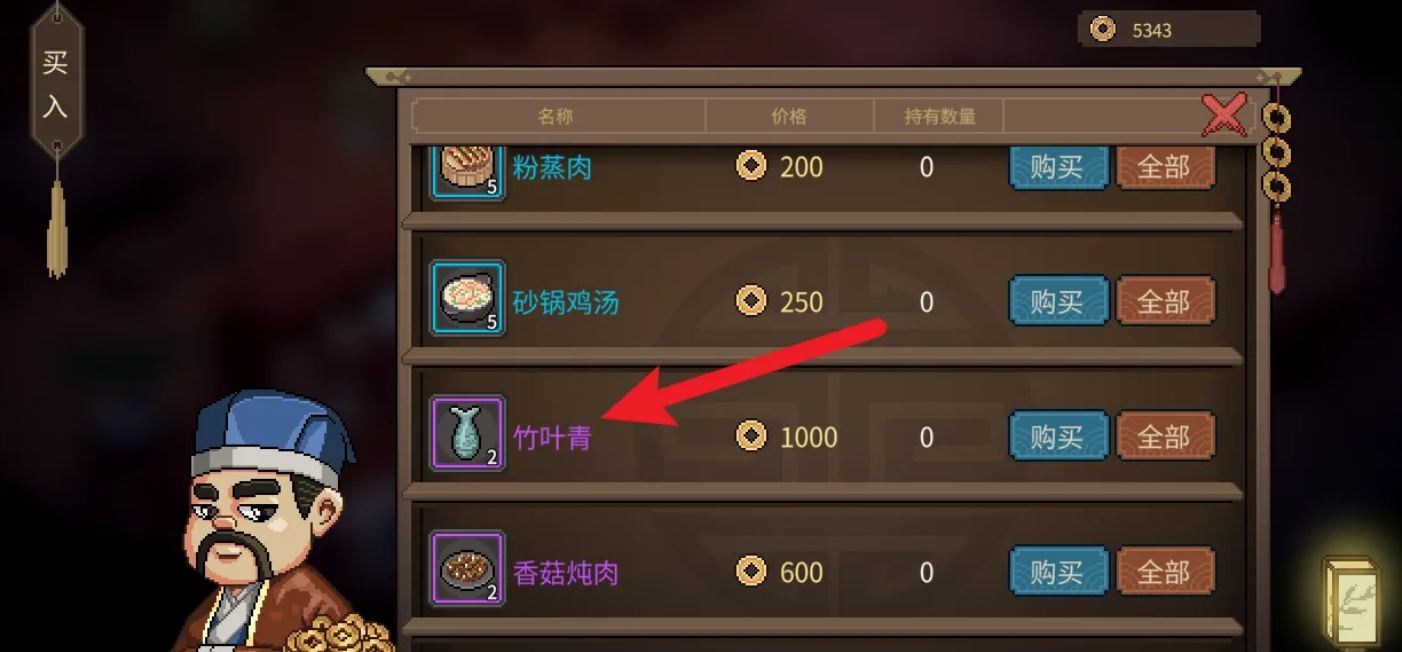Click the gold coin icon beside 5343

pos(1102,30)
